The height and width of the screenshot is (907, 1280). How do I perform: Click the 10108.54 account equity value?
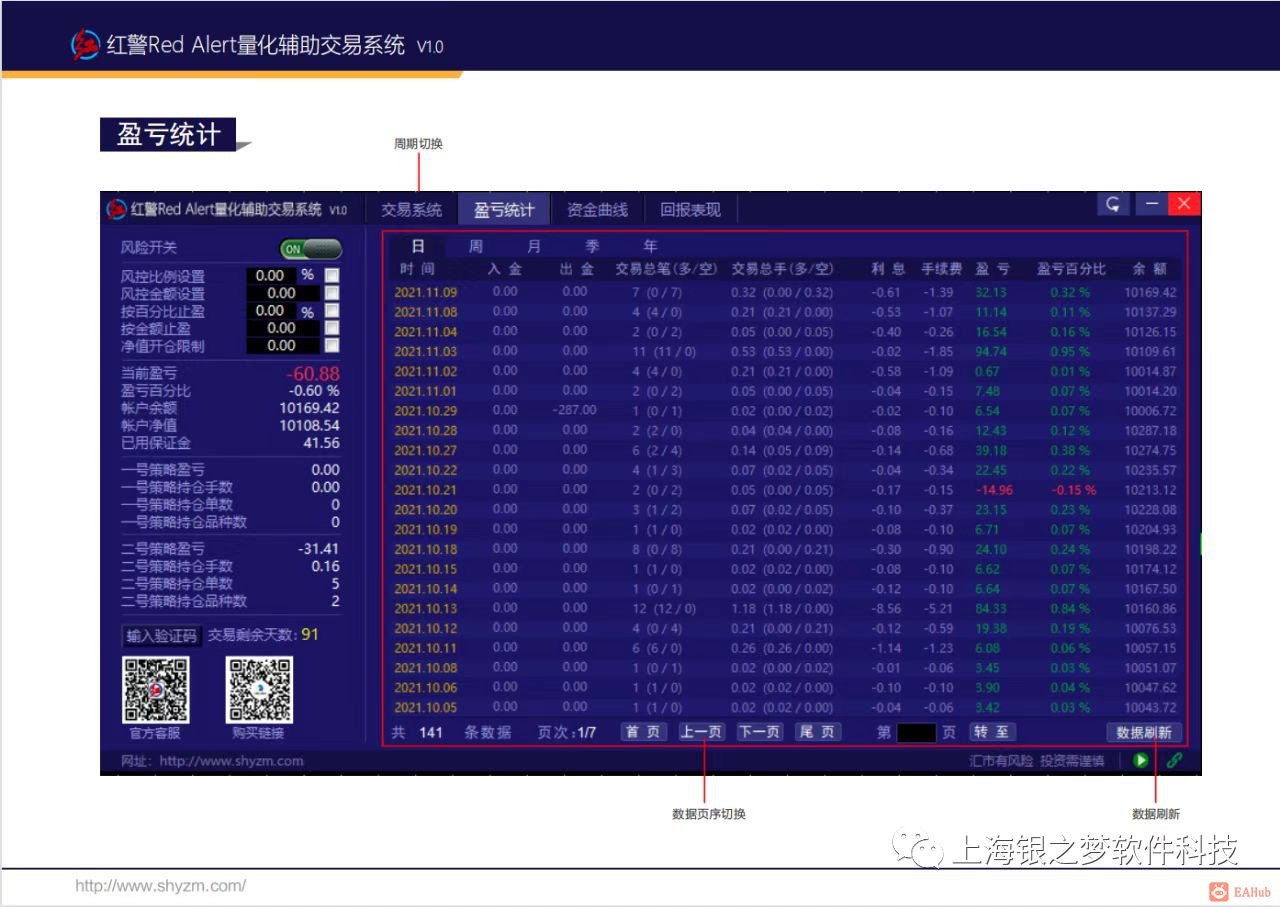[x=309, y=426]
